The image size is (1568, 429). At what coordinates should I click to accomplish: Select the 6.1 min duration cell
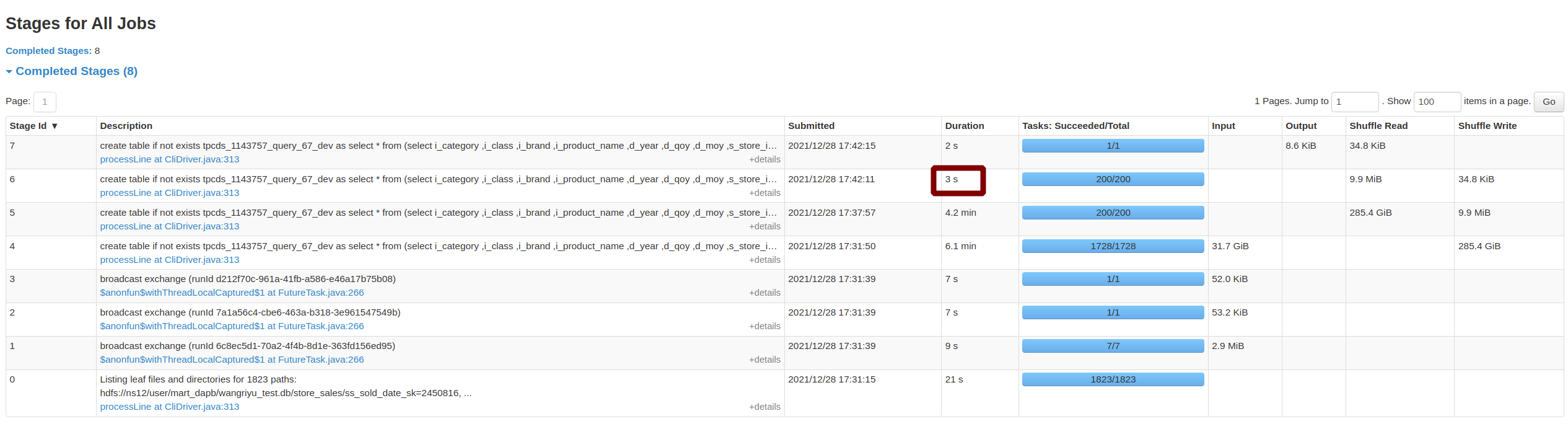tap(960, 246)
